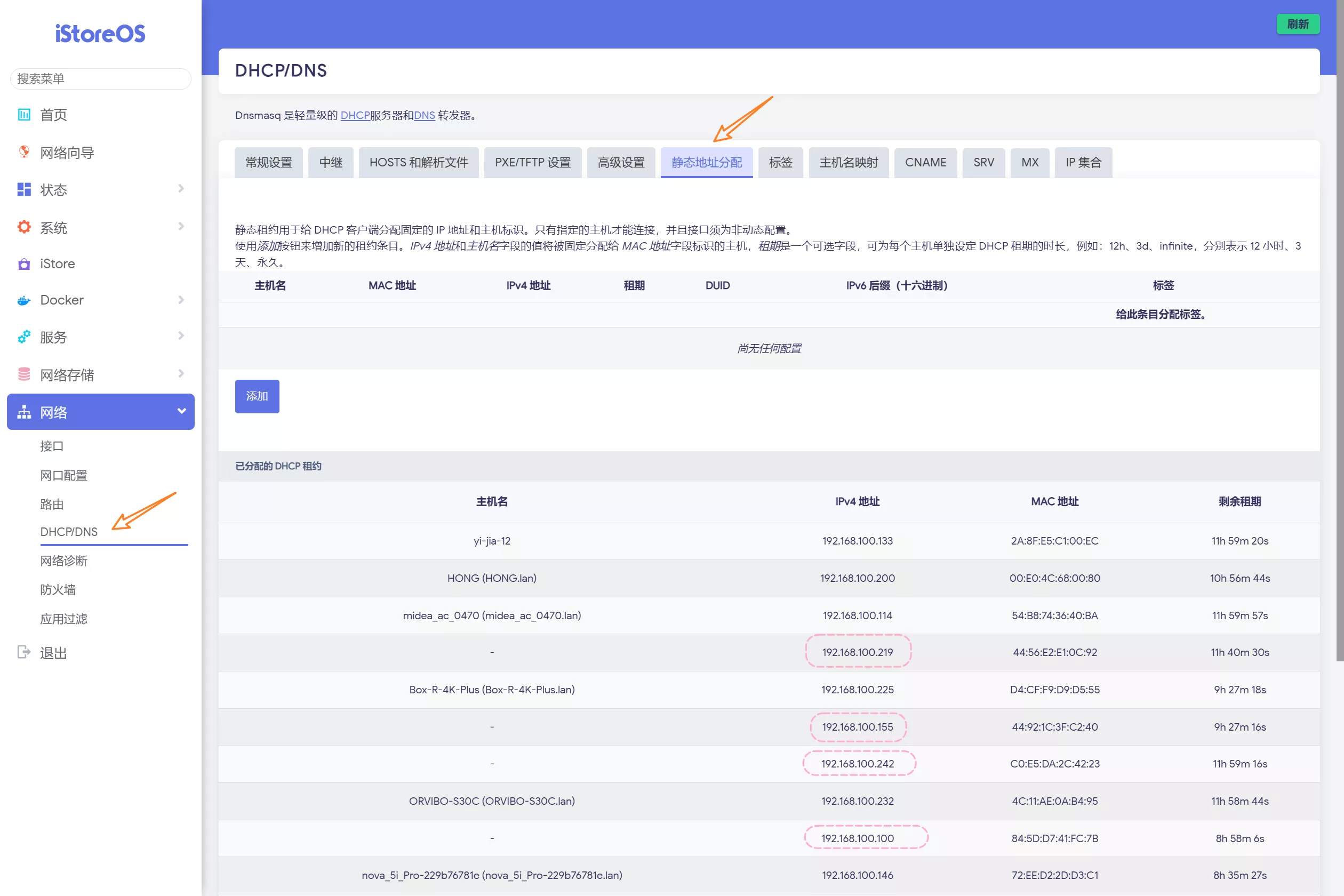Open 应用过滤 submenu item

coord(64,619)
